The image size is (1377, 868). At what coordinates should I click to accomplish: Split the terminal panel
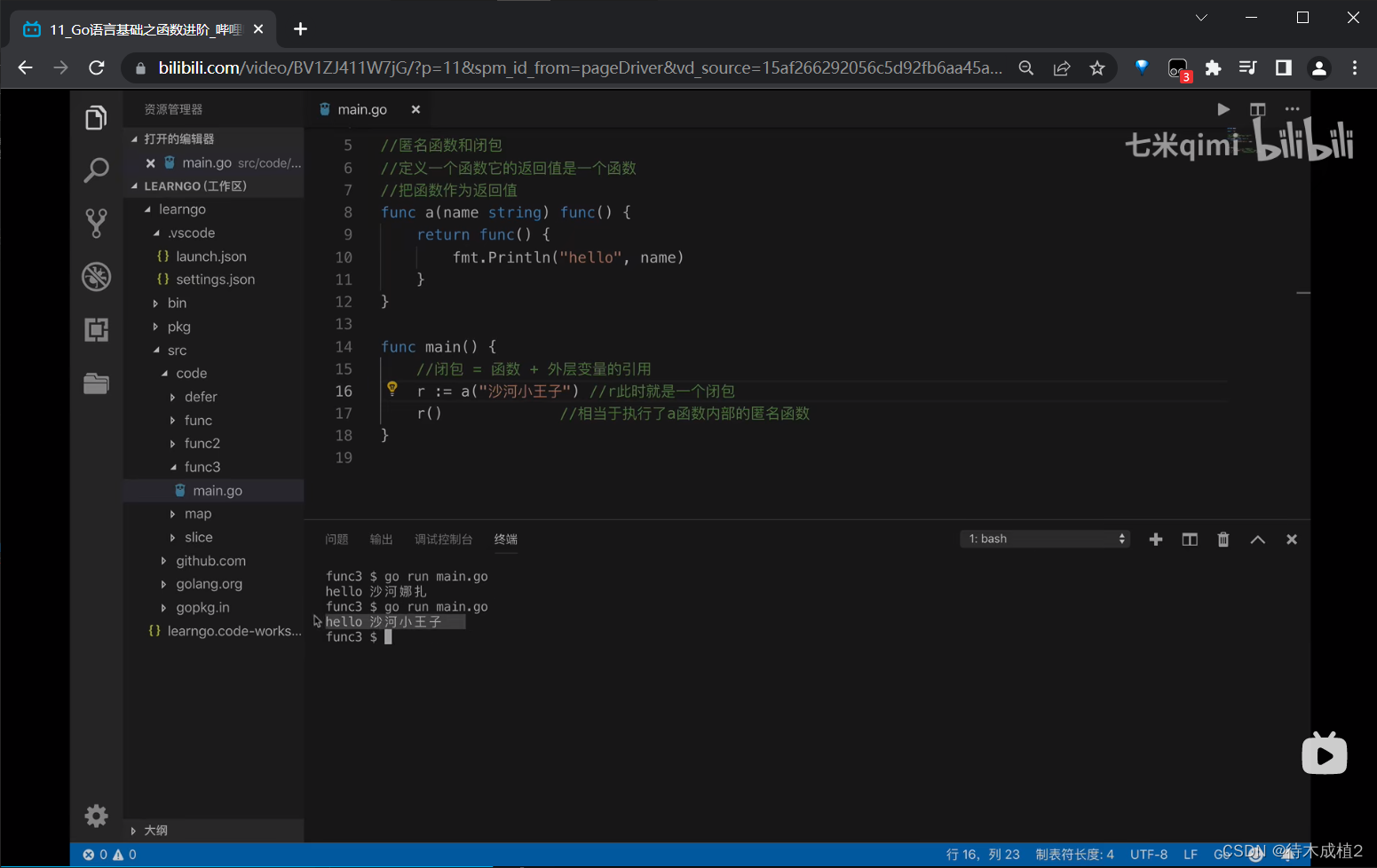pyautogui.click(x=1190, y=540)
